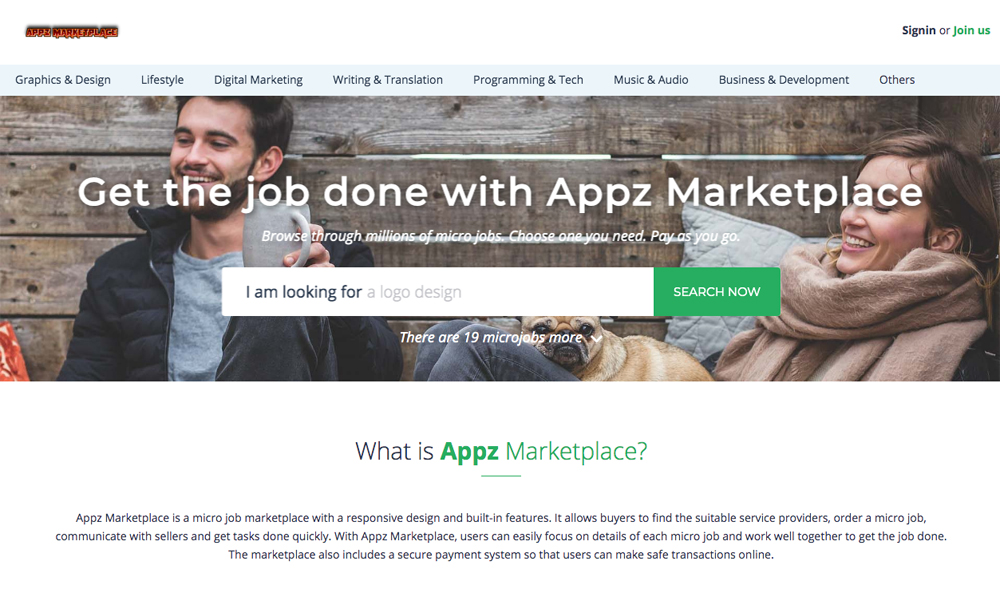Open the Lifestyle category
The width and height of the screenshot is (1000, 600).
[162, 80]
